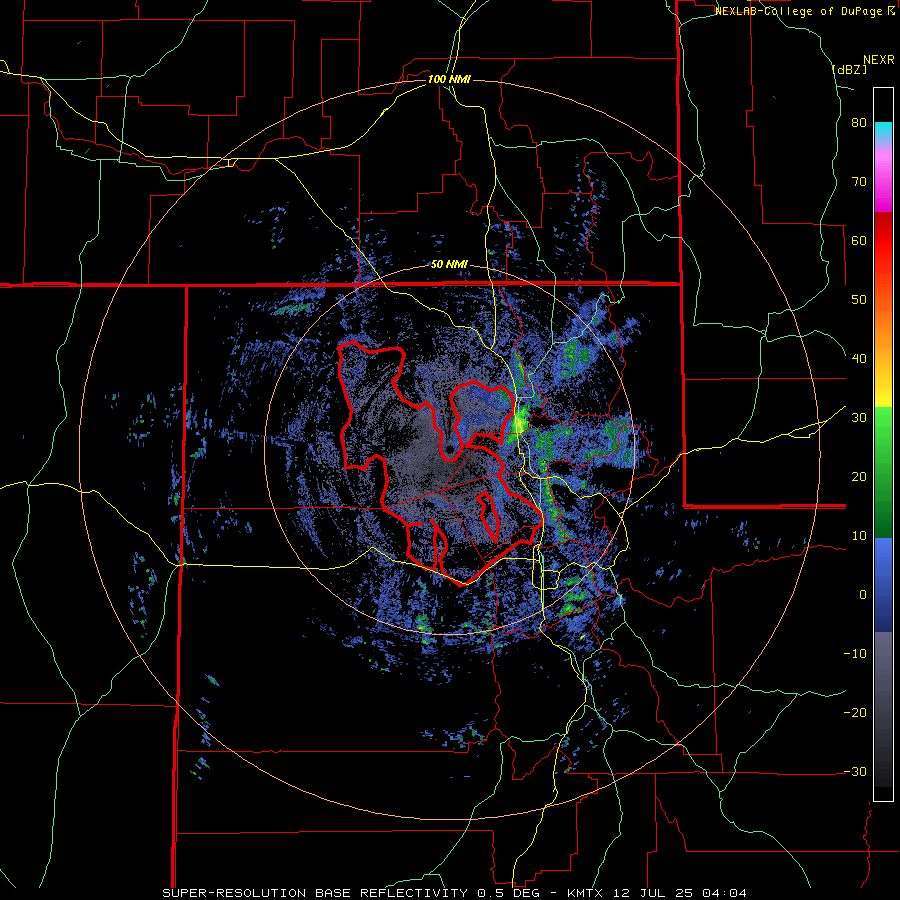Image resolution: width=900 pixels, height=900 pixels.
Task: Click the 70 value on the dBZ scale
Action: tap(859, 182)
